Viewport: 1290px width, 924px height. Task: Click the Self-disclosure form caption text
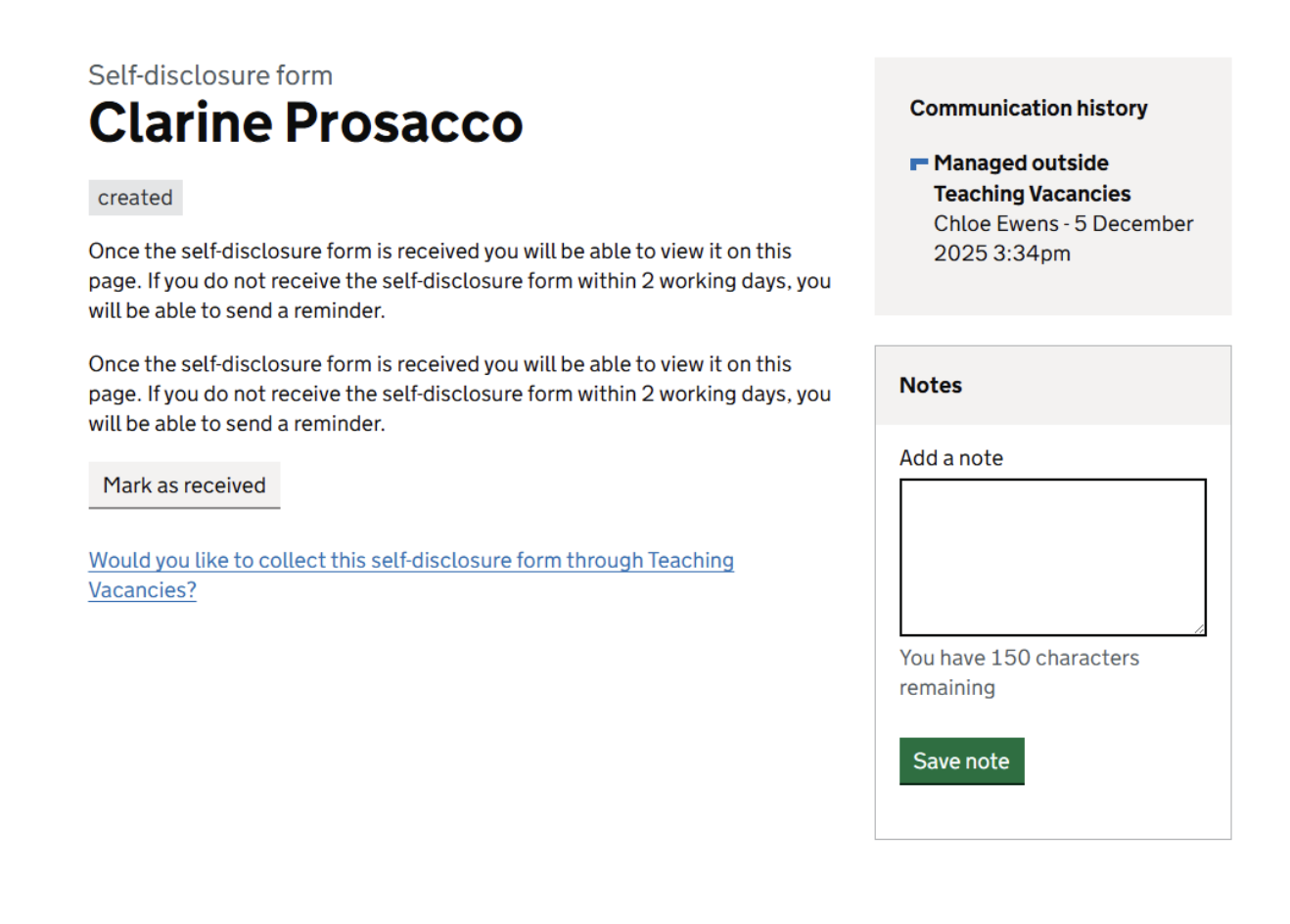coord(210,75)
